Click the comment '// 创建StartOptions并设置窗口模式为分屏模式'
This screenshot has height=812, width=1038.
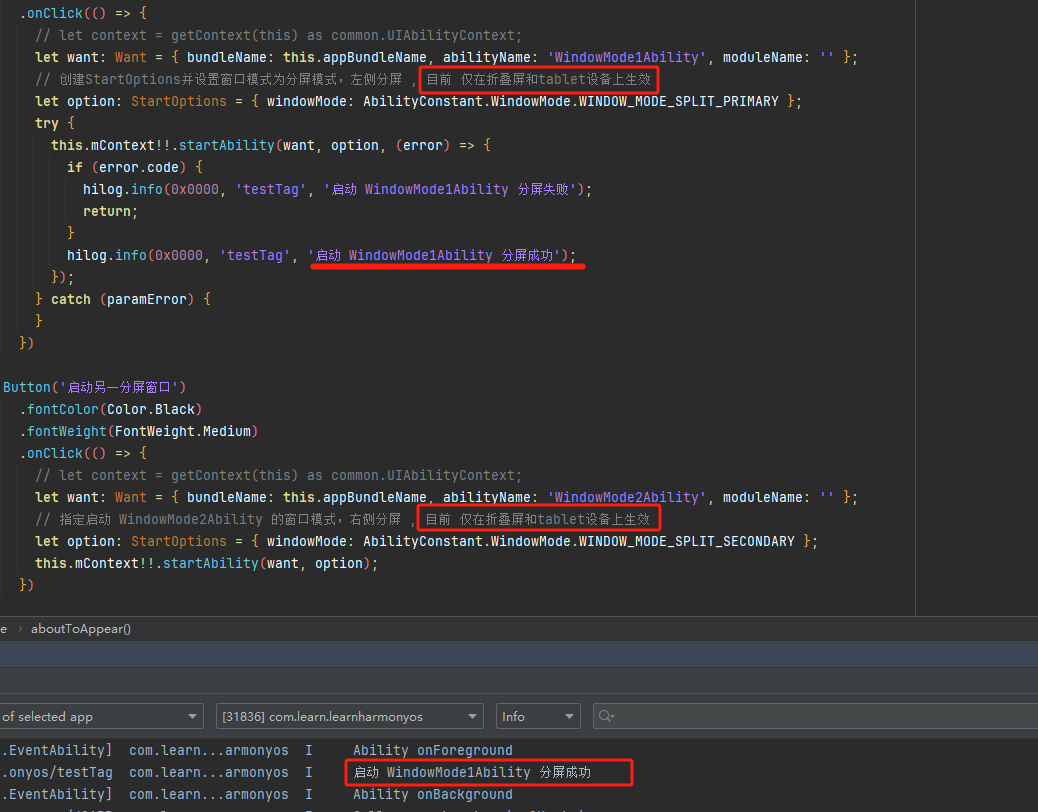point(185,79)
